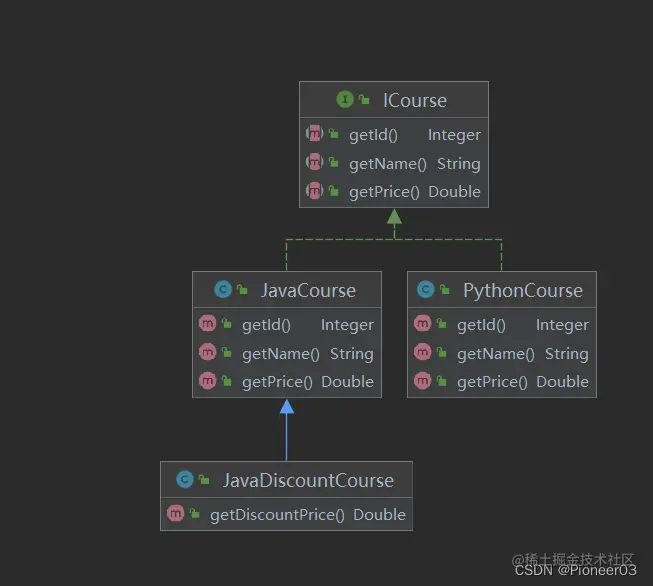Select the blue inheritance arrow into JavaCourse
Screen dimensions: 653x586
pyautogui.click(x=287, y=430)
